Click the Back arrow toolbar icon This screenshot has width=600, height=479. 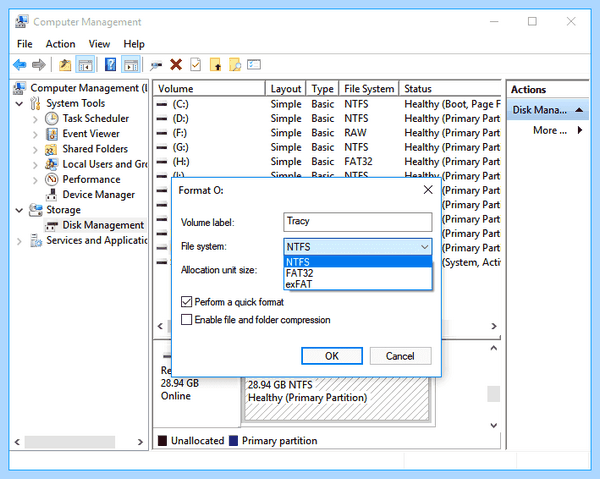(20, 65)
